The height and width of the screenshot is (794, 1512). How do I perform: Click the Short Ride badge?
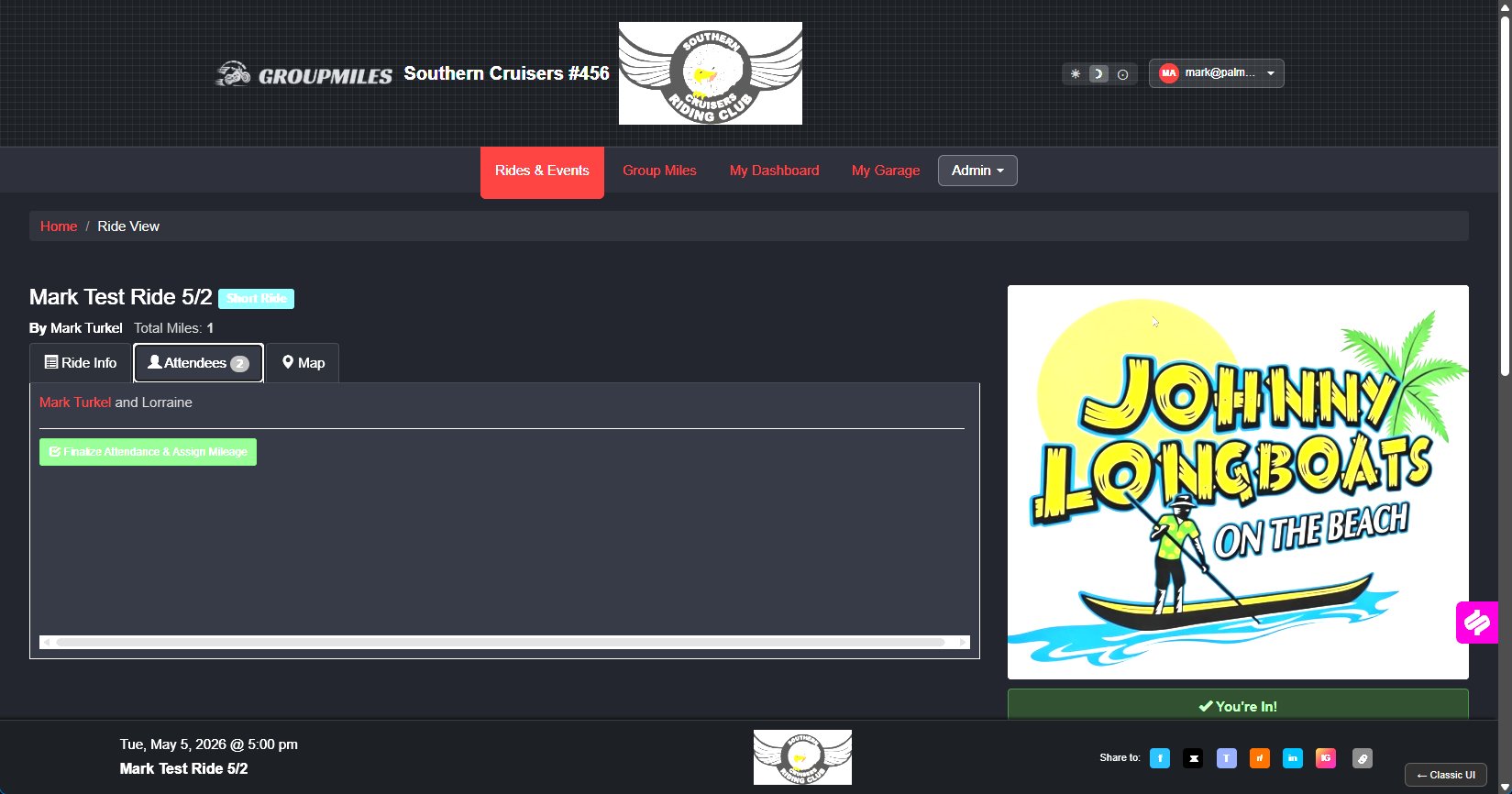(x=257, y=298)
